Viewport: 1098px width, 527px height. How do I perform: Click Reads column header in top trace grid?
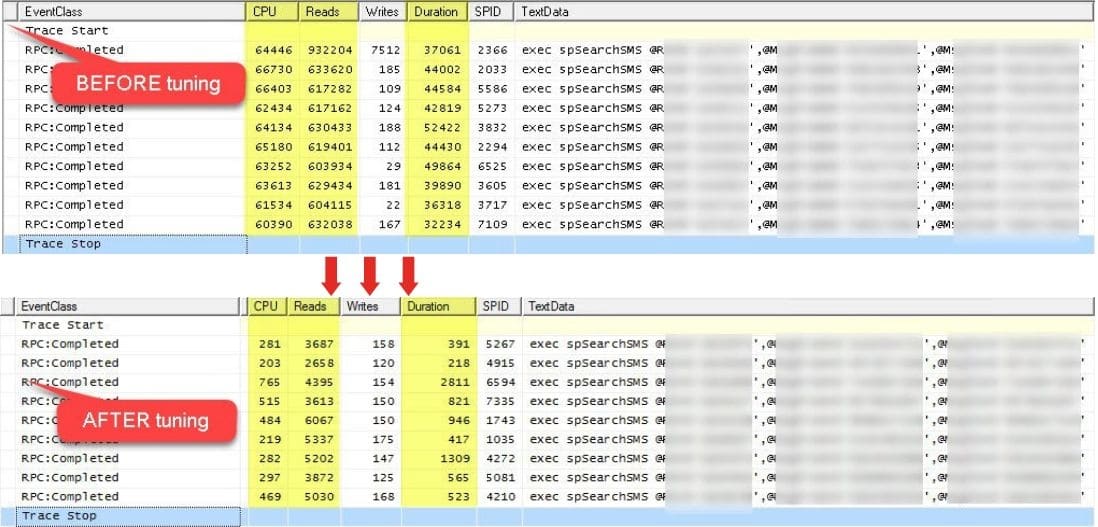328,11
